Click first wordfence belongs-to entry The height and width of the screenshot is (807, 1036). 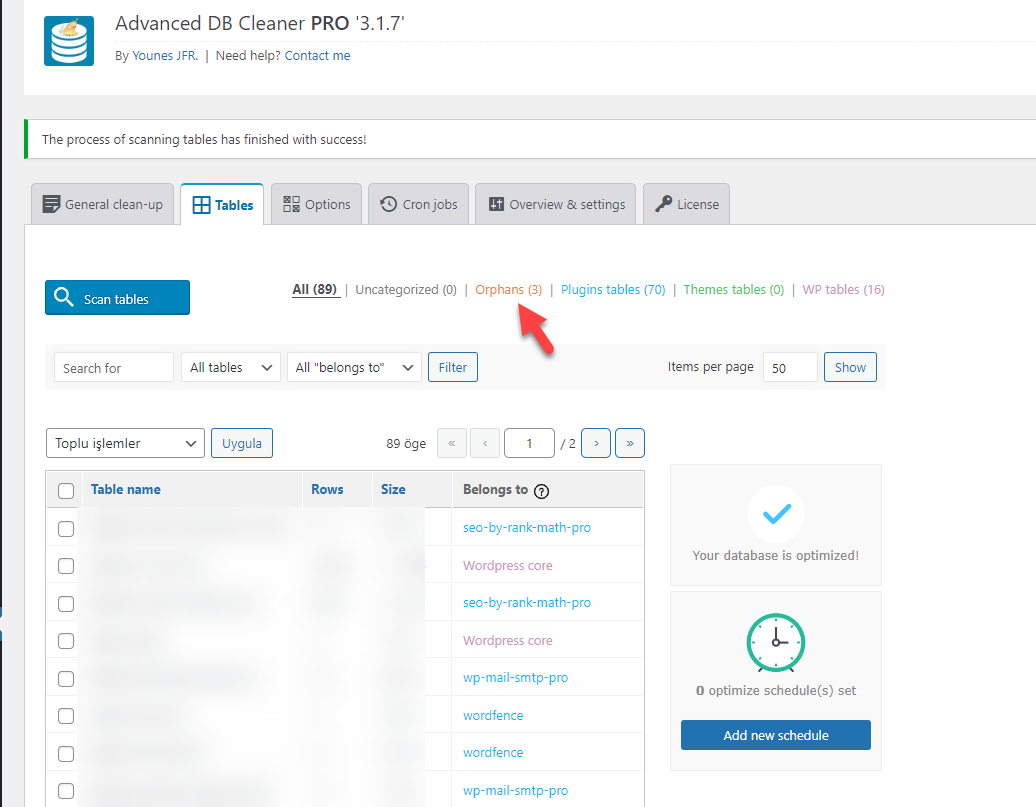pos(493,715)
